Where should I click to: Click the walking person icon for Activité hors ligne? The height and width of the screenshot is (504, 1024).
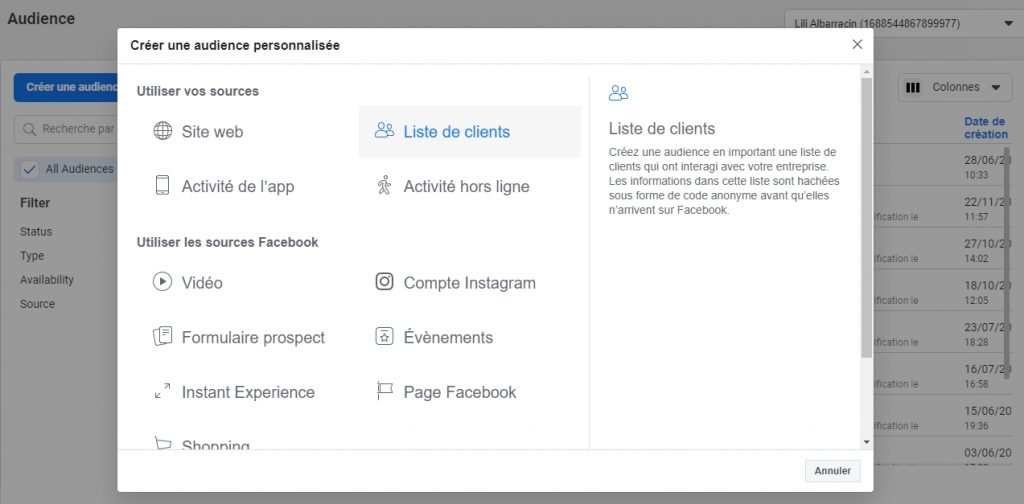[x=383, y=185]
